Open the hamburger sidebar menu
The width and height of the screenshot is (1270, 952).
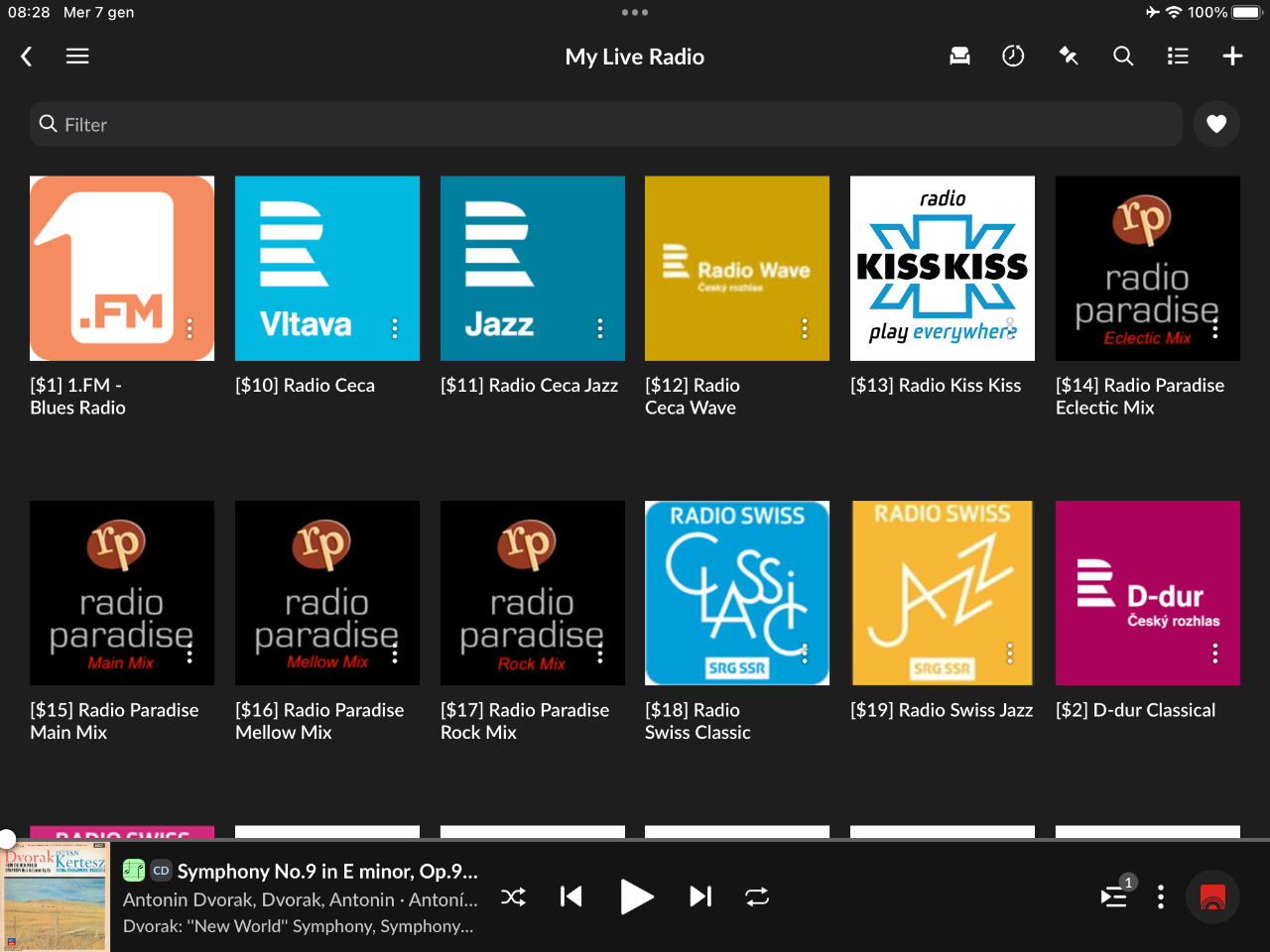77,57
